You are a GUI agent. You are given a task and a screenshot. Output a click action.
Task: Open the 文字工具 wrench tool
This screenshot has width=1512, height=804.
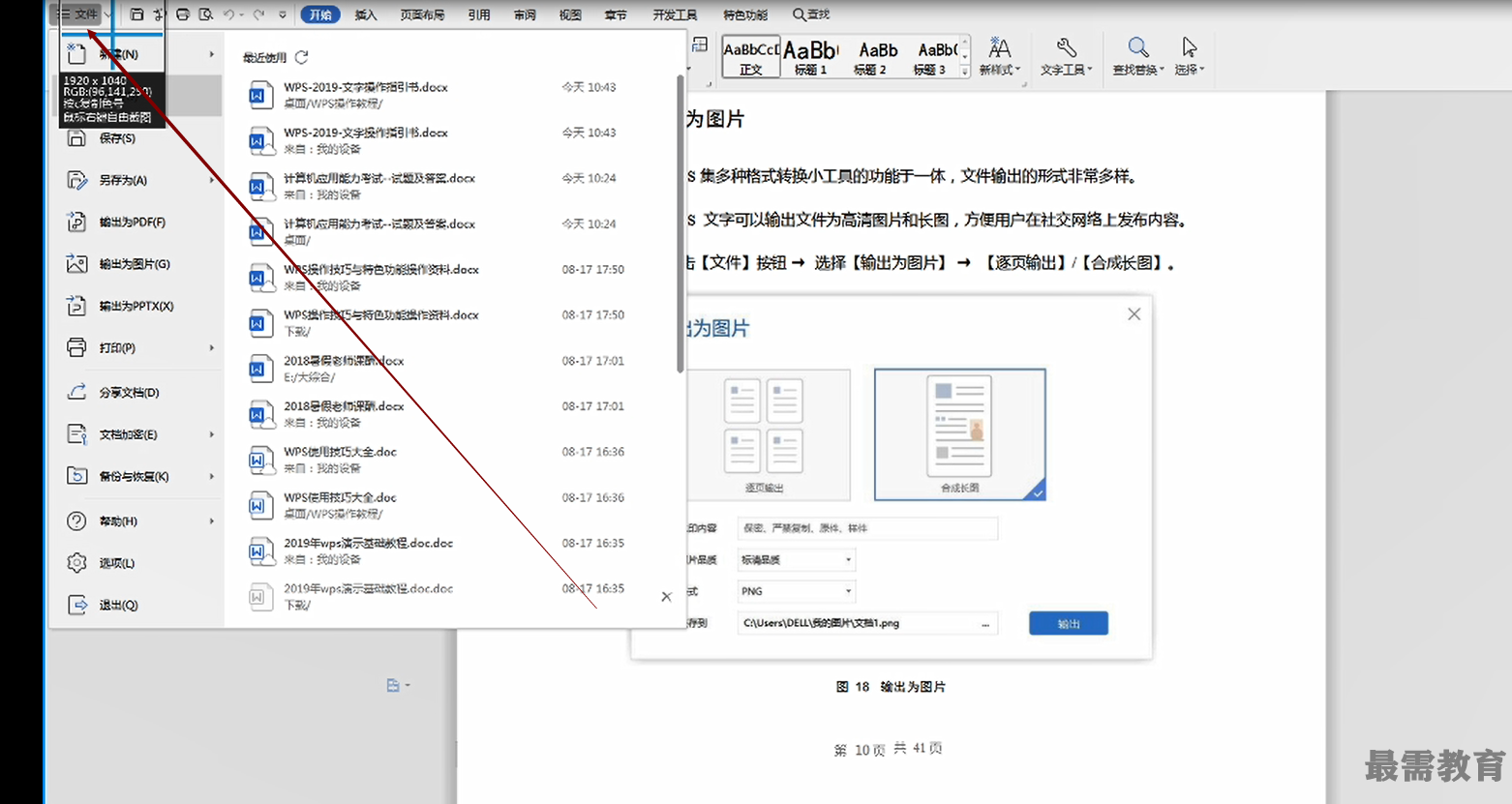[1066, 56]
